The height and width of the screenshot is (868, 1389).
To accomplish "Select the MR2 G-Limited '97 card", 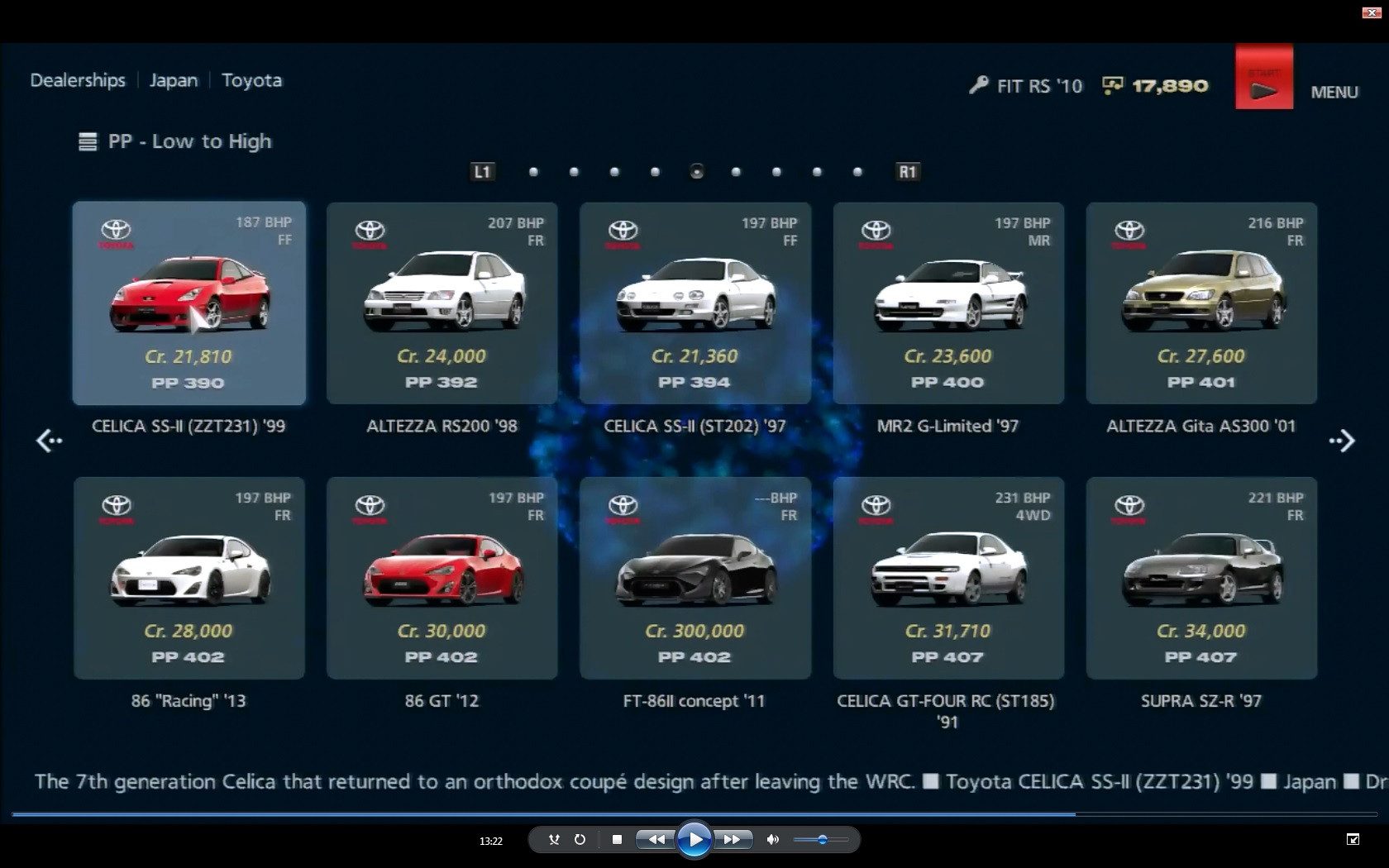I will click(948, 303).
